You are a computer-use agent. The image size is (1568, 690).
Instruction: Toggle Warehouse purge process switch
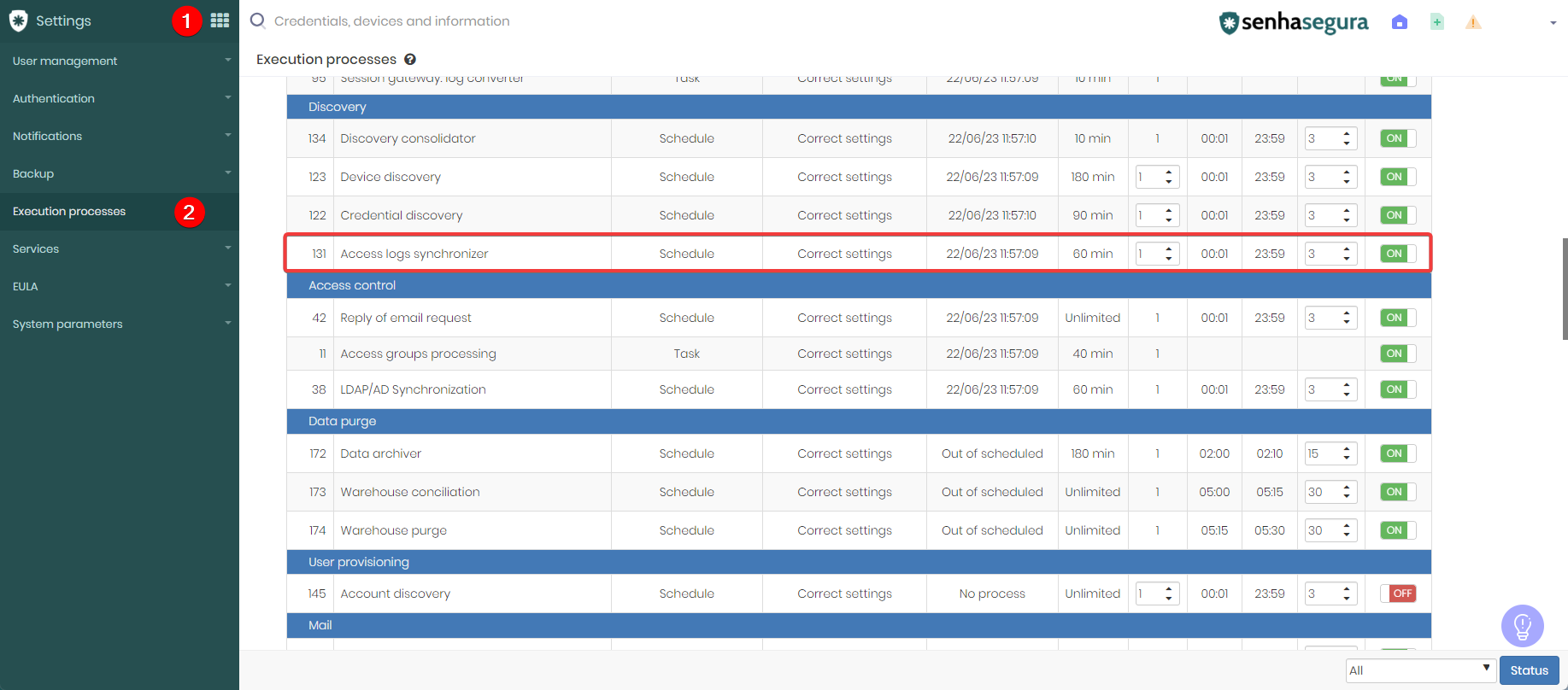(1398, 530)
